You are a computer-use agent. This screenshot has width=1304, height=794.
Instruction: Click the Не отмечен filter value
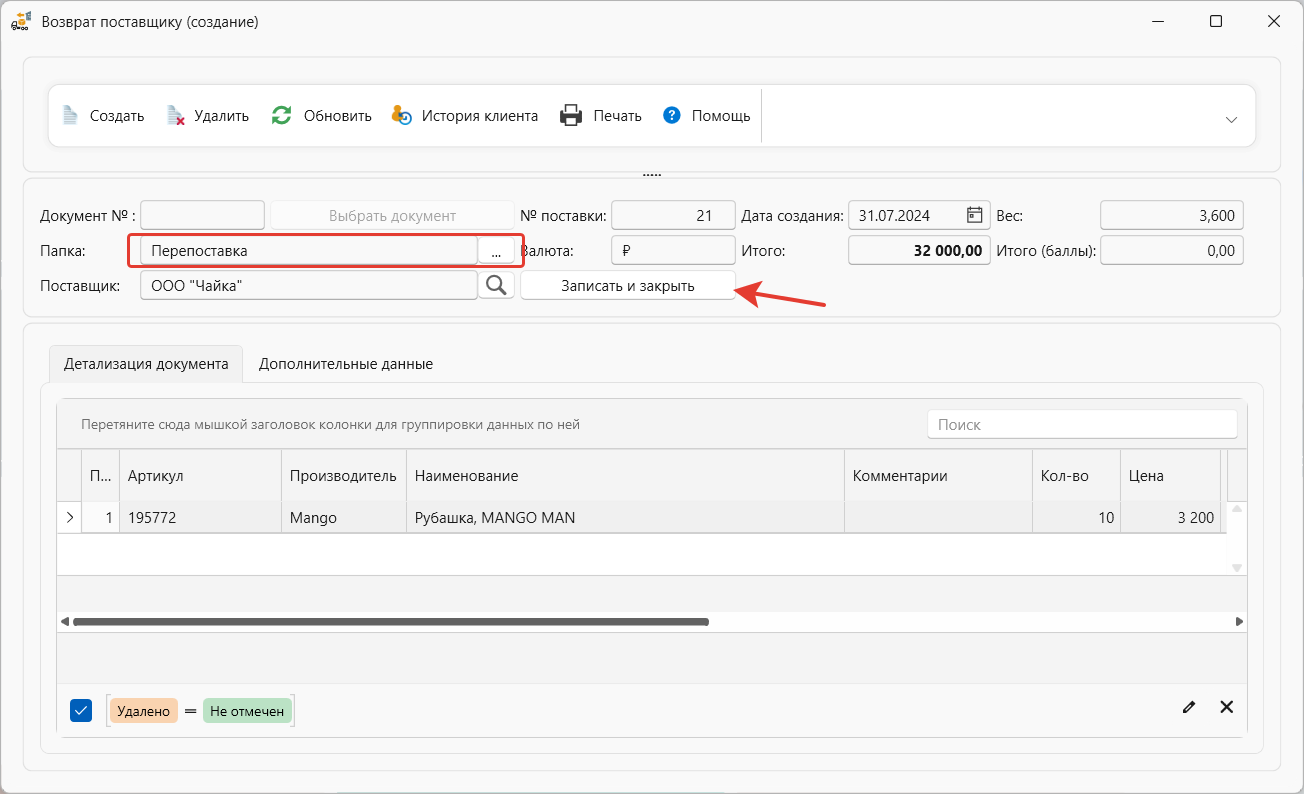point(247,711)
